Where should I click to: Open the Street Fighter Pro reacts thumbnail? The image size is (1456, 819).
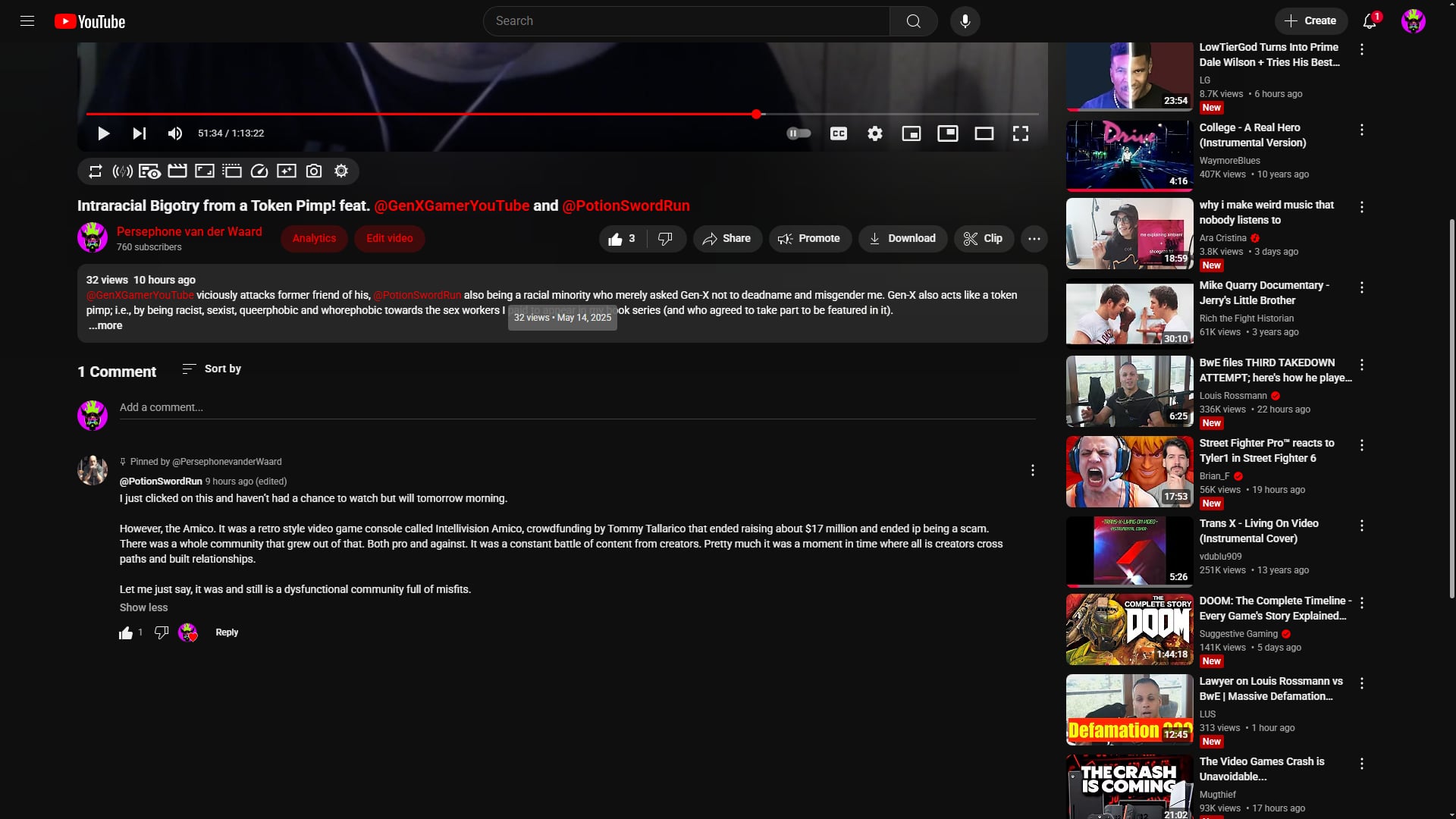(1129, 472)
